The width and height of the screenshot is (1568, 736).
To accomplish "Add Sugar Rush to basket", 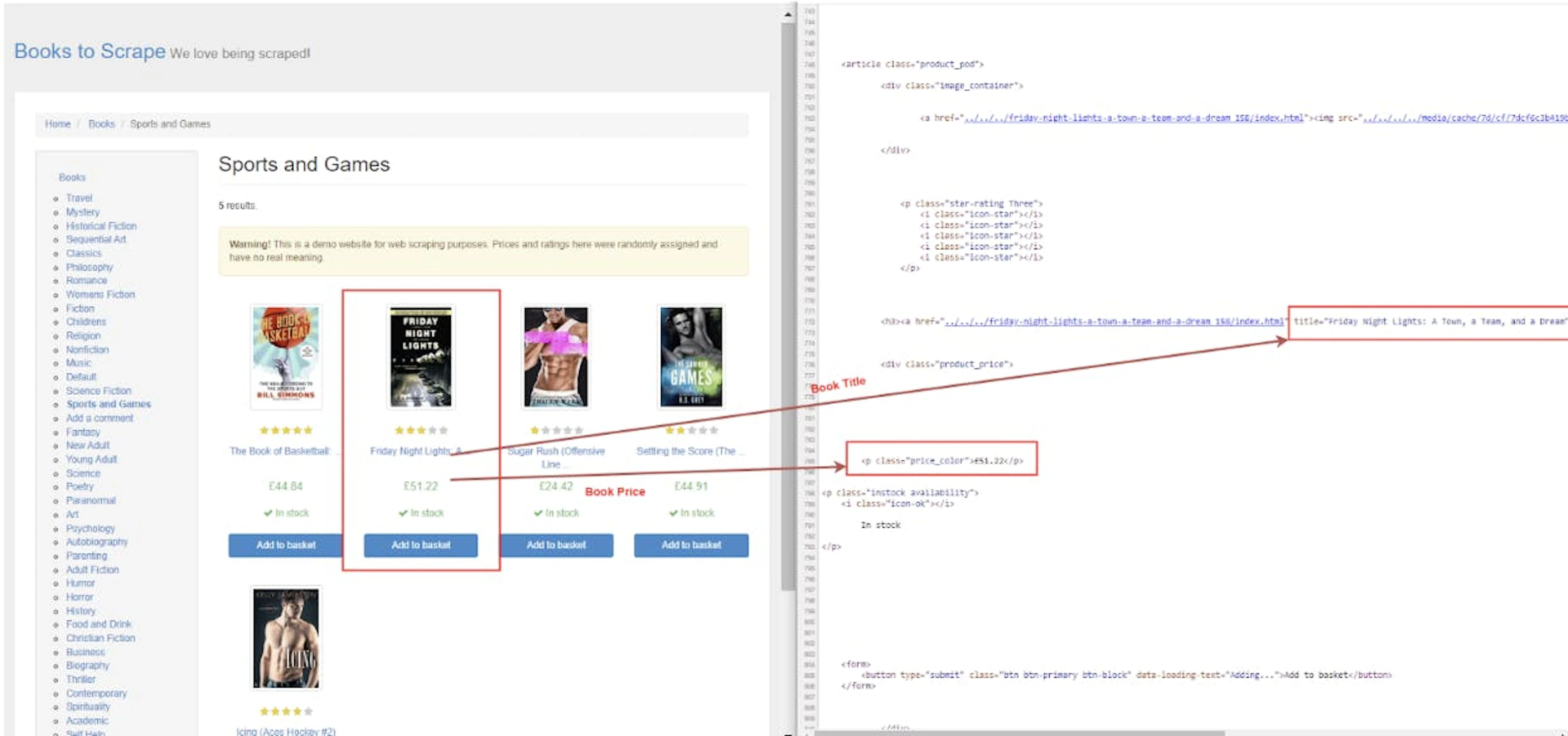I will click(x=556, y=546).
